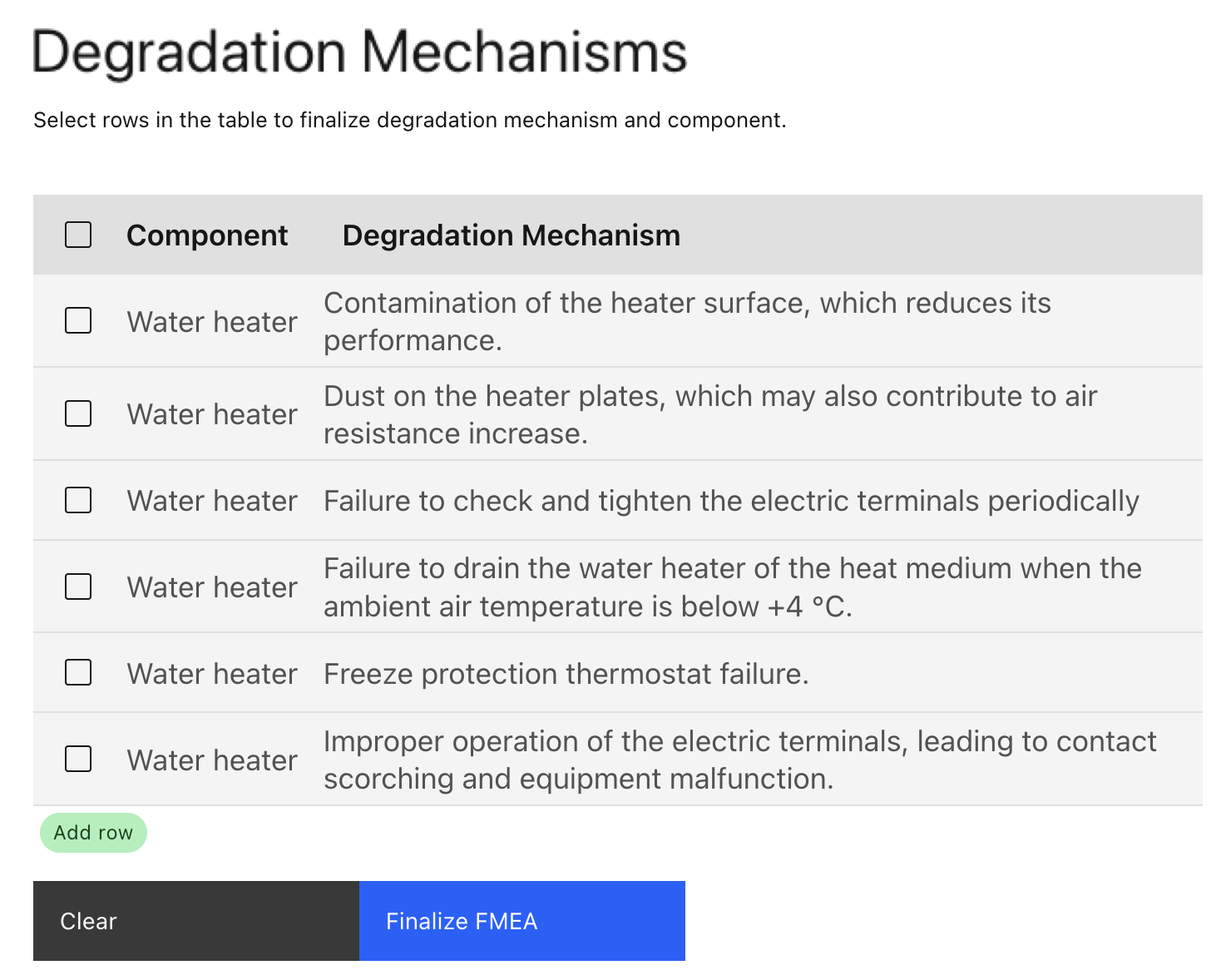Click the contamination of heater surface description

point(686,321)
